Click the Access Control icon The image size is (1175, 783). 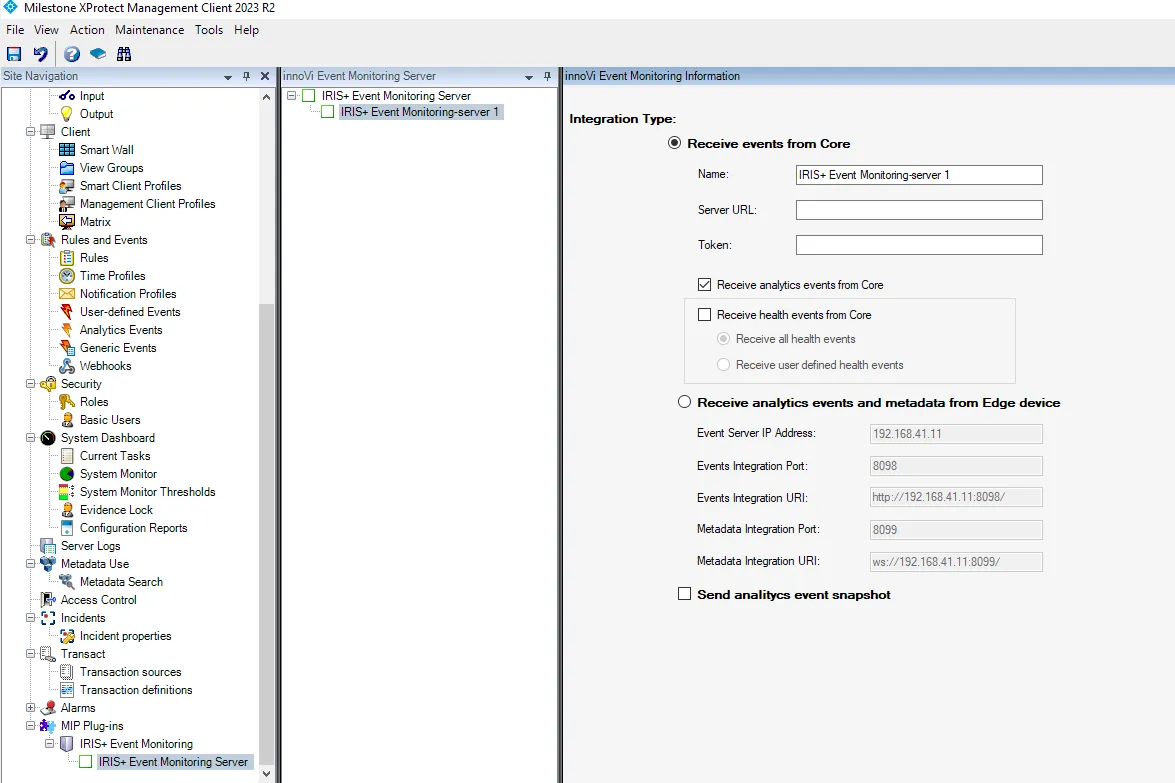click(47, 599)
